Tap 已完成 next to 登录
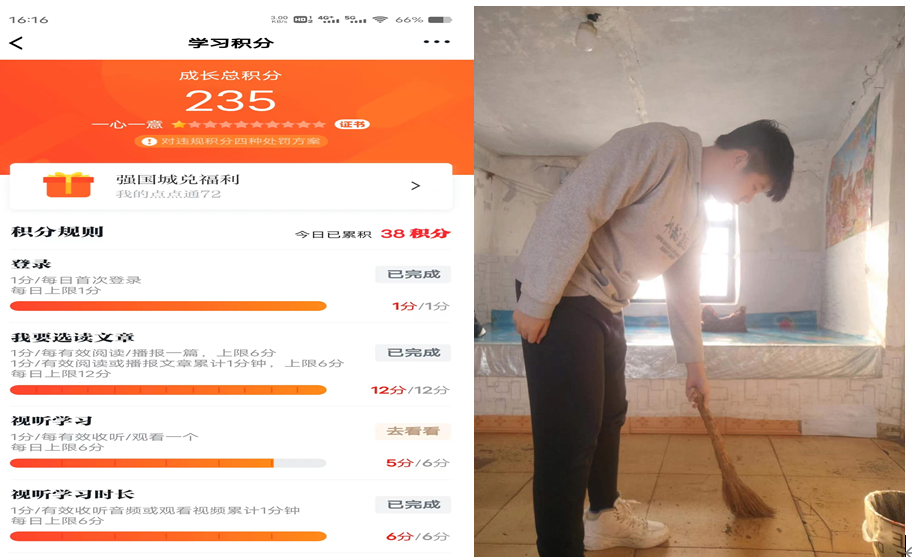The height and width of the screenshot is (557, 912). pyautogui.click(x=413, y=274)
